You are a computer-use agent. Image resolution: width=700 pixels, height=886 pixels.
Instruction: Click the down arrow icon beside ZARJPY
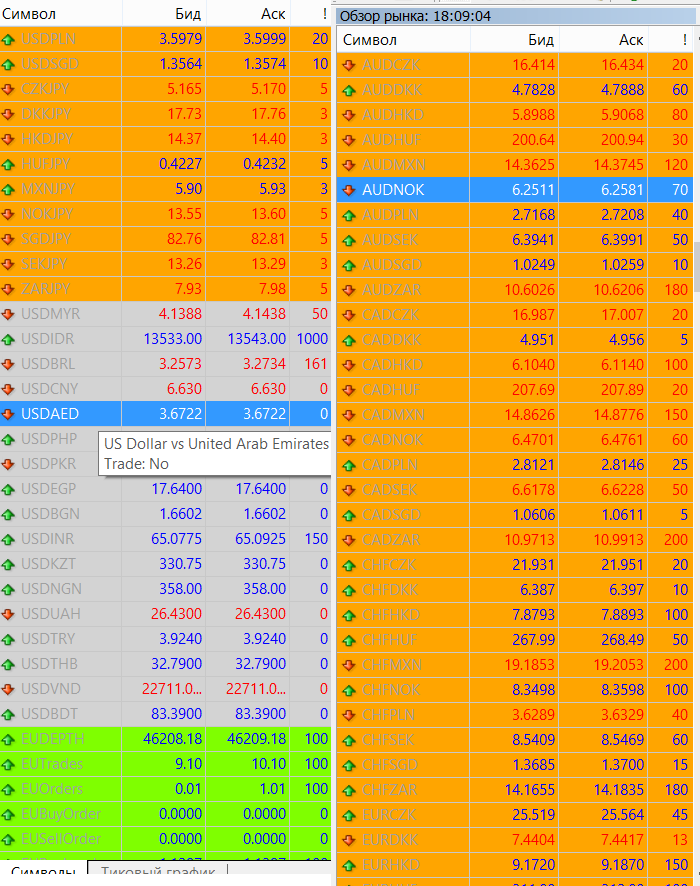click(x=8, y=289)
